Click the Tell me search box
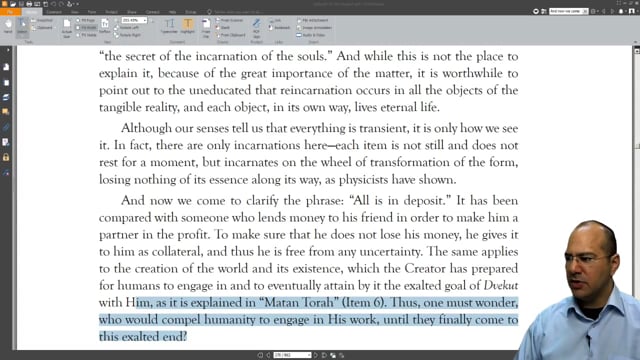The height and width of the screenshot is (360, 640). (237, 12)
